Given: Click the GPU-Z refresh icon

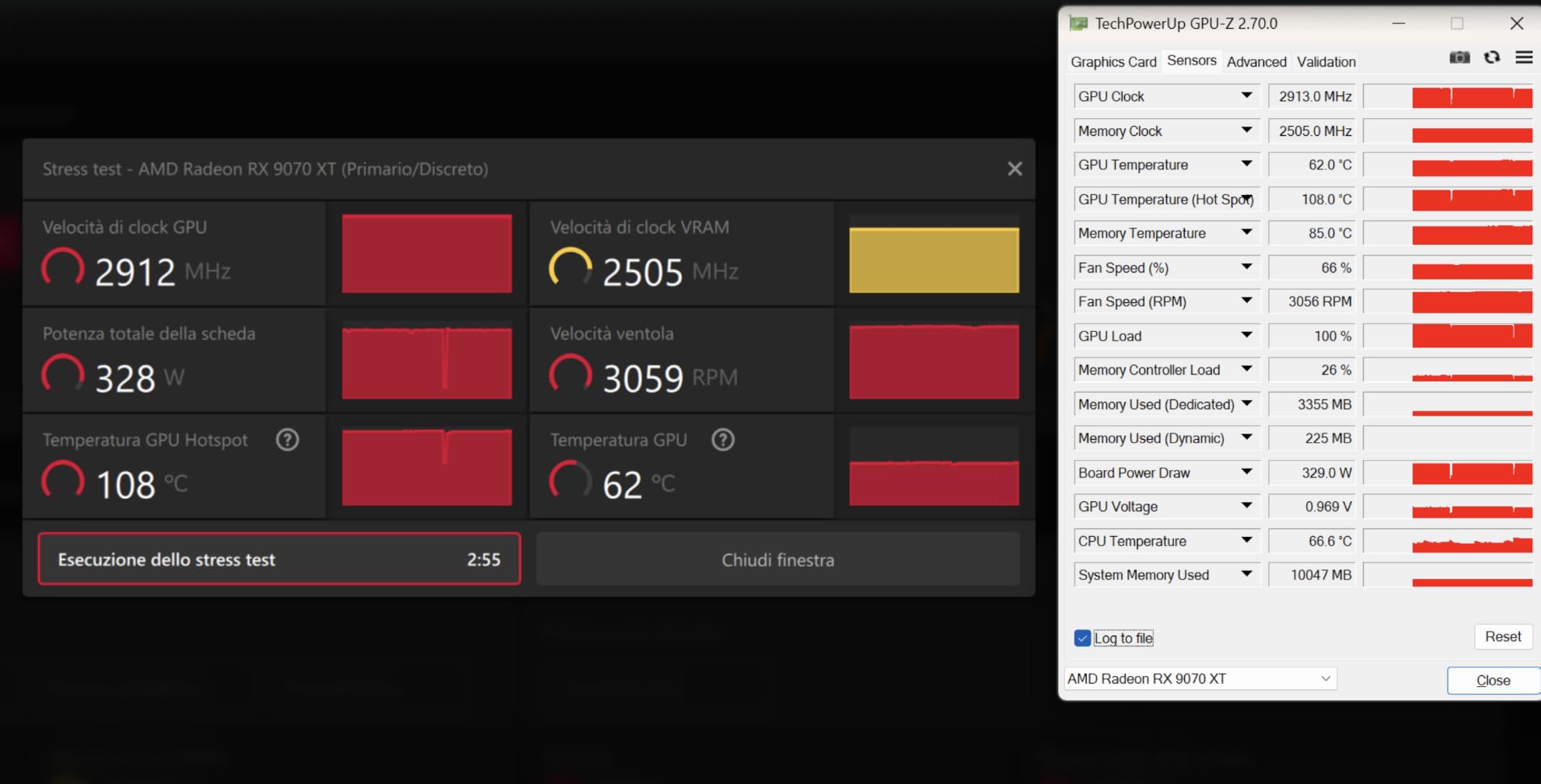Looking at the screenshot, I should (x=1492, y=57).
